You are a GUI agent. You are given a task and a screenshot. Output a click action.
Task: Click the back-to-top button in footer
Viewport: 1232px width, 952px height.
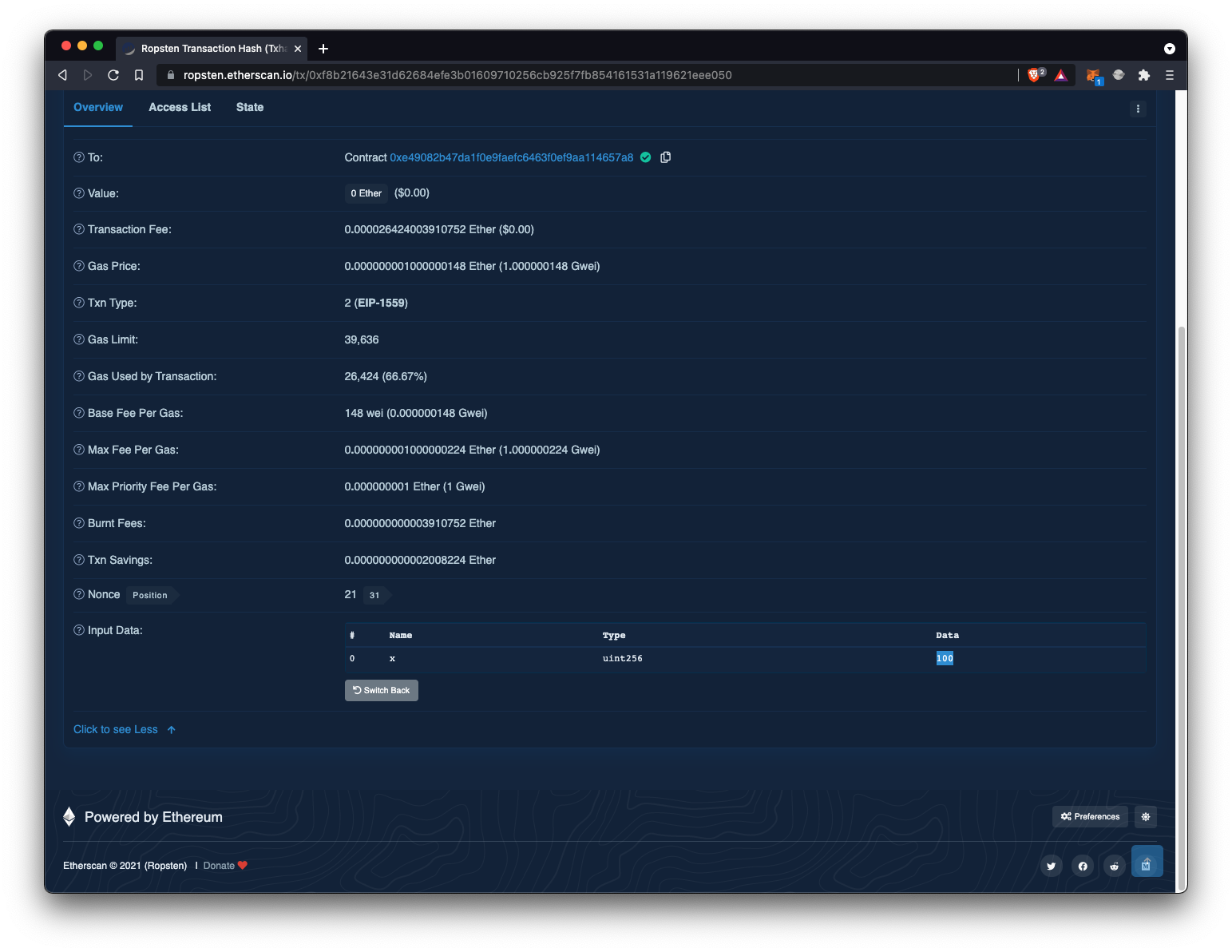pos(1147,862)
